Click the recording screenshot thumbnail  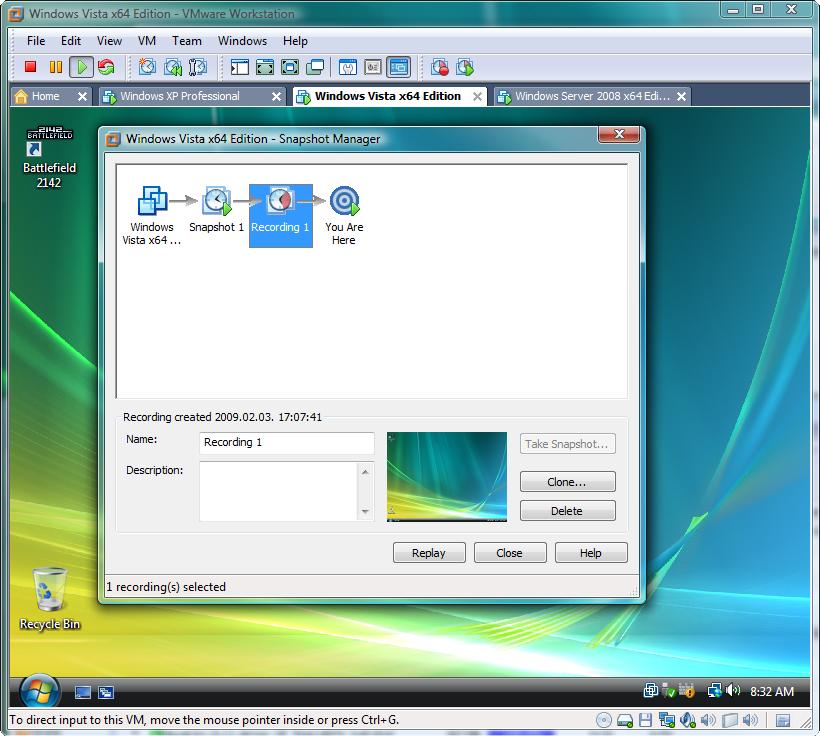(447, 477)
